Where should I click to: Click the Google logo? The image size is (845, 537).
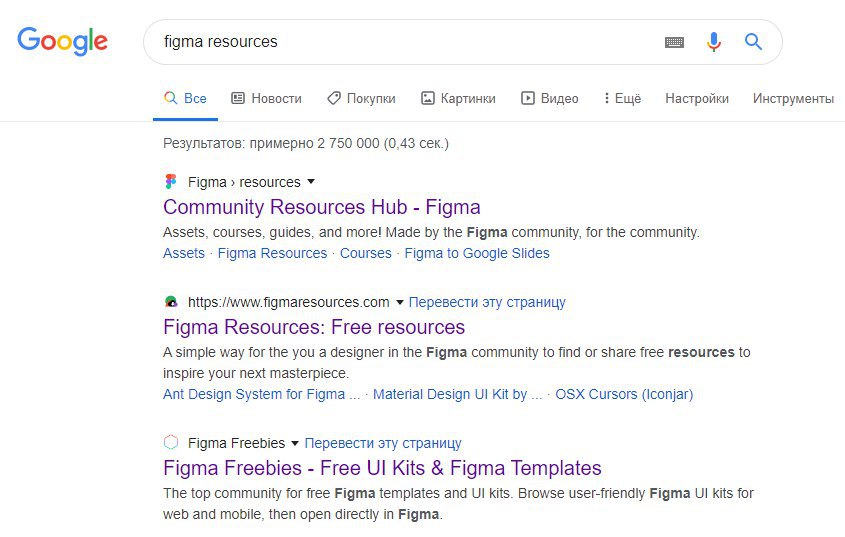click(x=63, y=42)
